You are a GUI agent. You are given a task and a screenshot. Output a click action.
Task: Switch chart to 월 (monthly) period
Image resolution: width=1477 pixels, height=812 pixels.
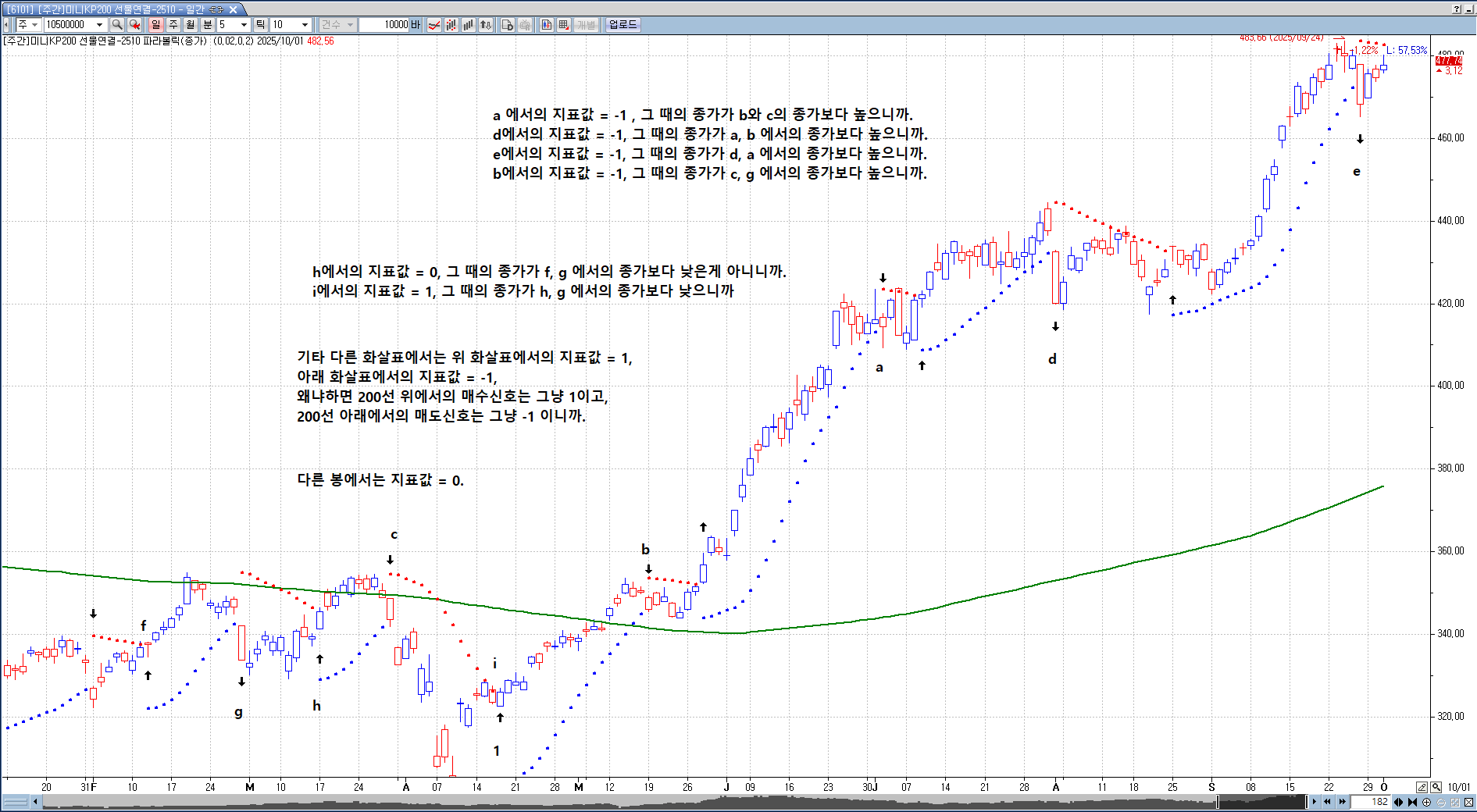pos(190,25)
